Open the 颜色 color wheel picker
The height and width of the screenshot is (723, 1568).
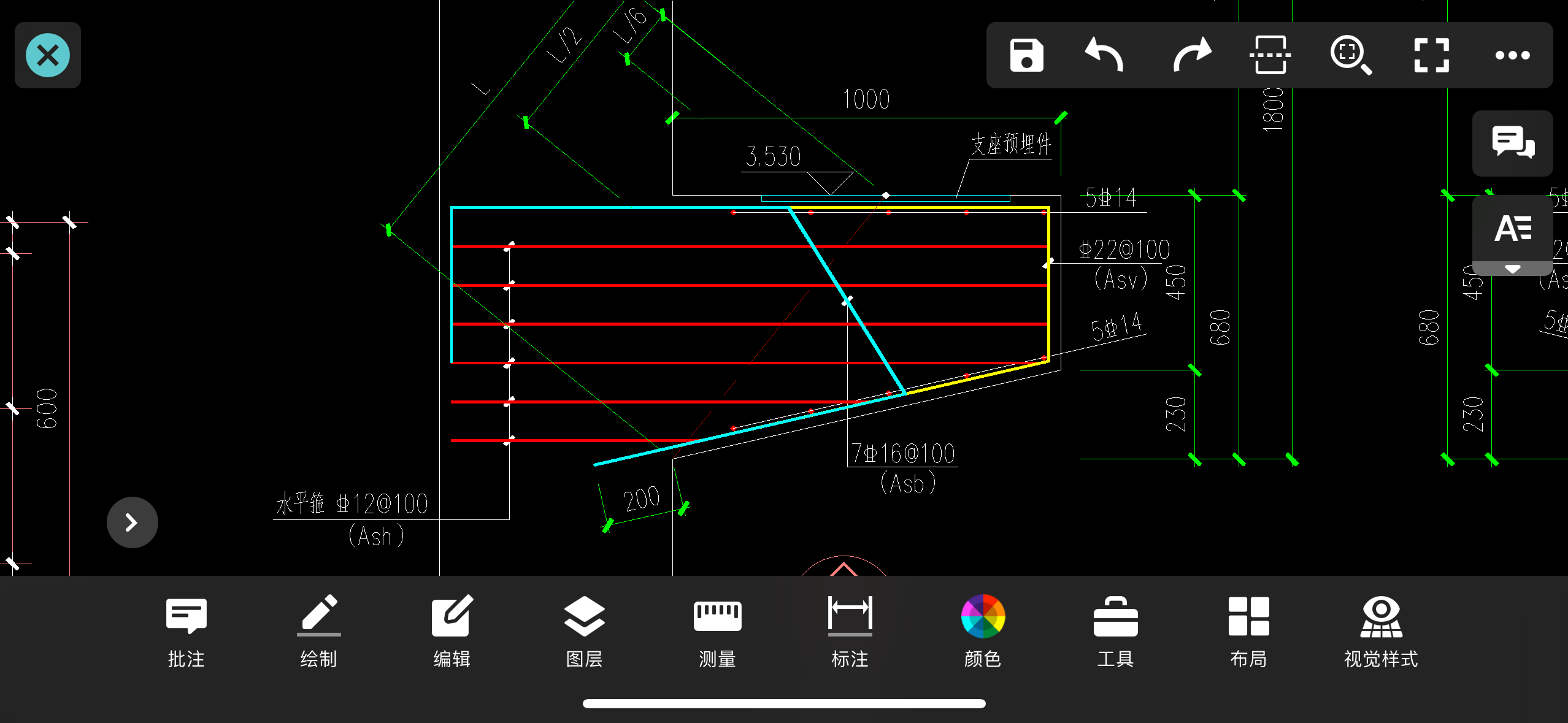click(983, 632)
